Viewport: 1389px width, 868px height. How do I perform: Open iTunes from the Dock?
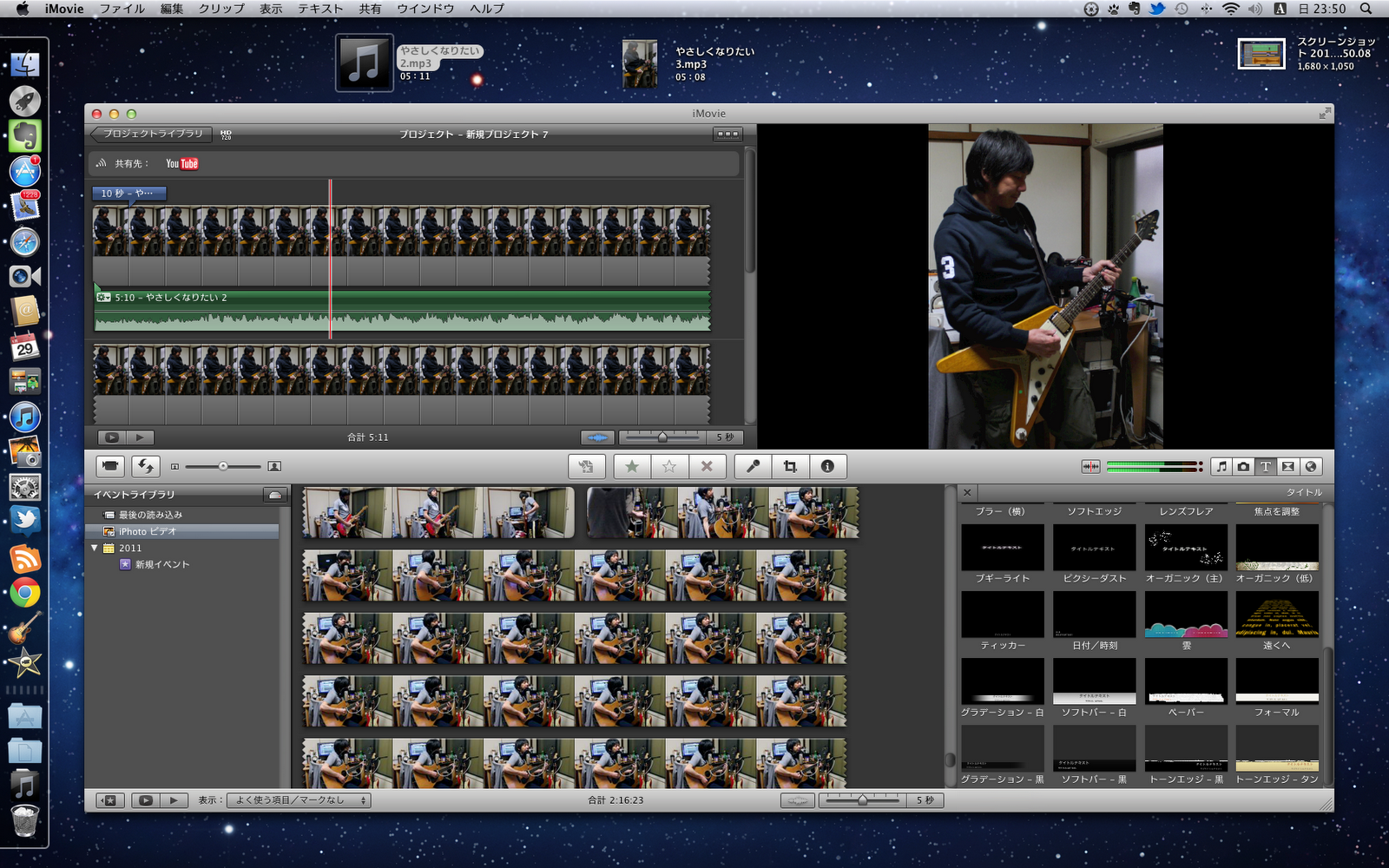click(x=25, y=418)
